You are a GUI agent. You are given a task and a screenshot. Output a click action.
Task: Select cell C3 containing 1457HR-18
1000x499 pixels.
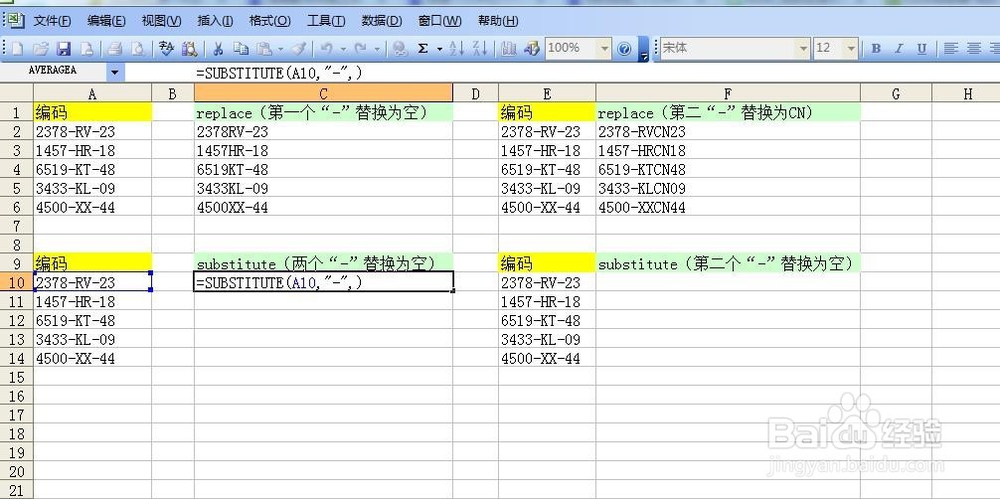[x=323, y=151]
